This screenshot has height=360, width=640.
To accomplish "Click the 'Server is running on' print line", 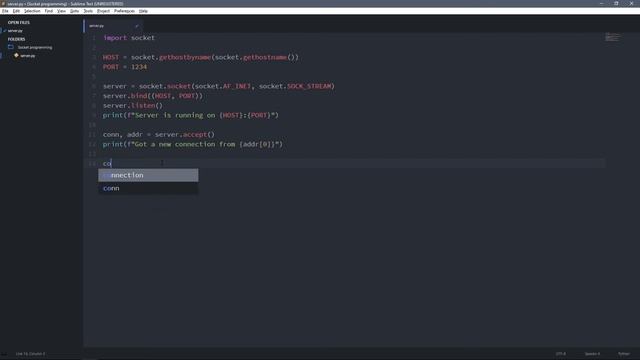I will tap(191, 116).
